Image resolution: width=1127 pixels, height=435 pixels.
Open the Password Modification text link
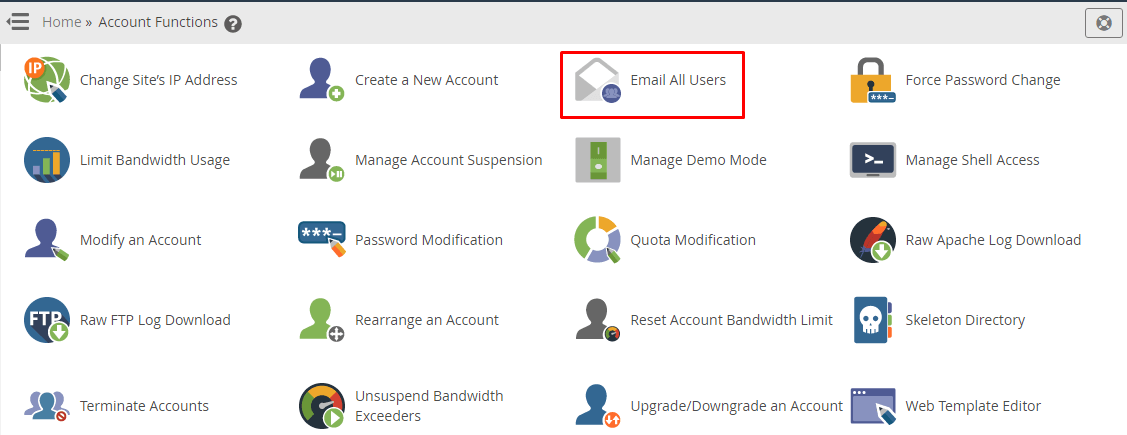click(428, 240)
